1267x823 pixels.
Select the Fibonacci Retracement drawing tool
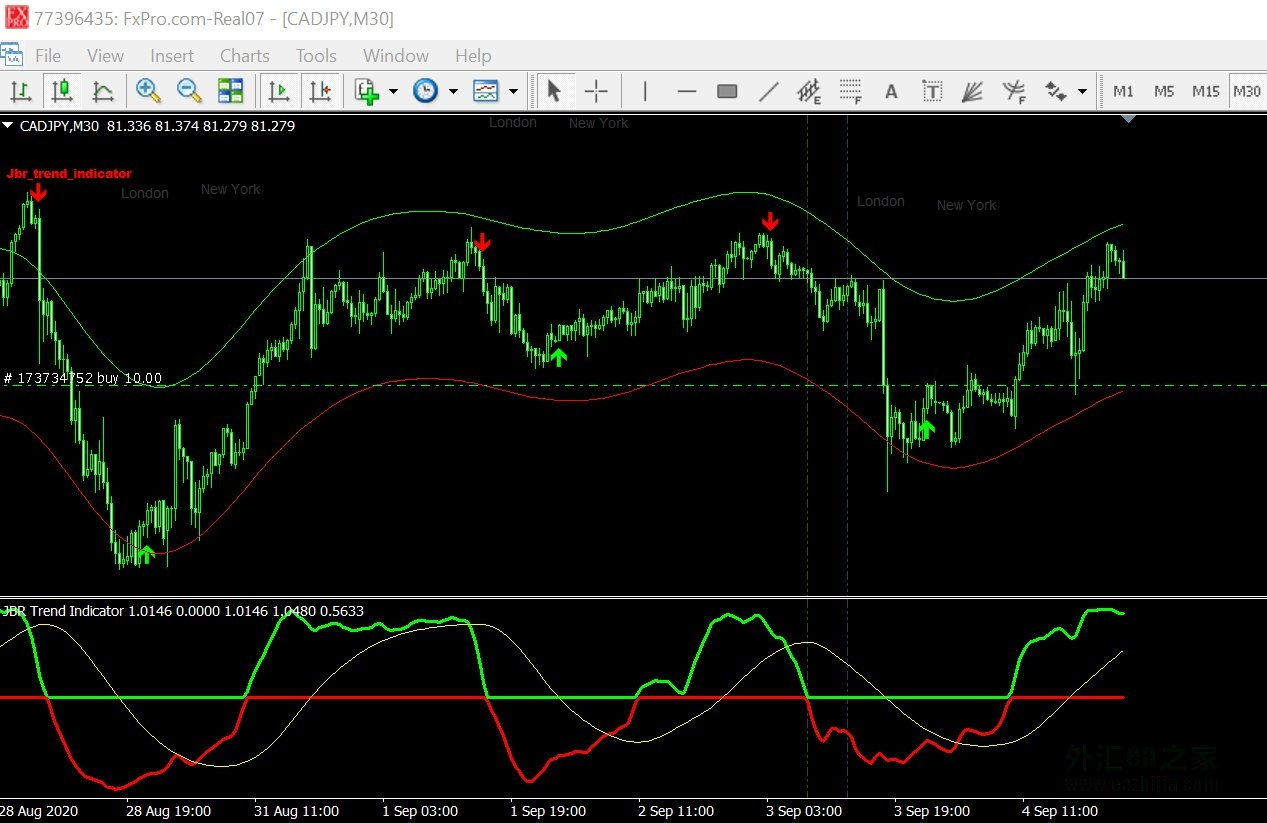tap(850, 92)
